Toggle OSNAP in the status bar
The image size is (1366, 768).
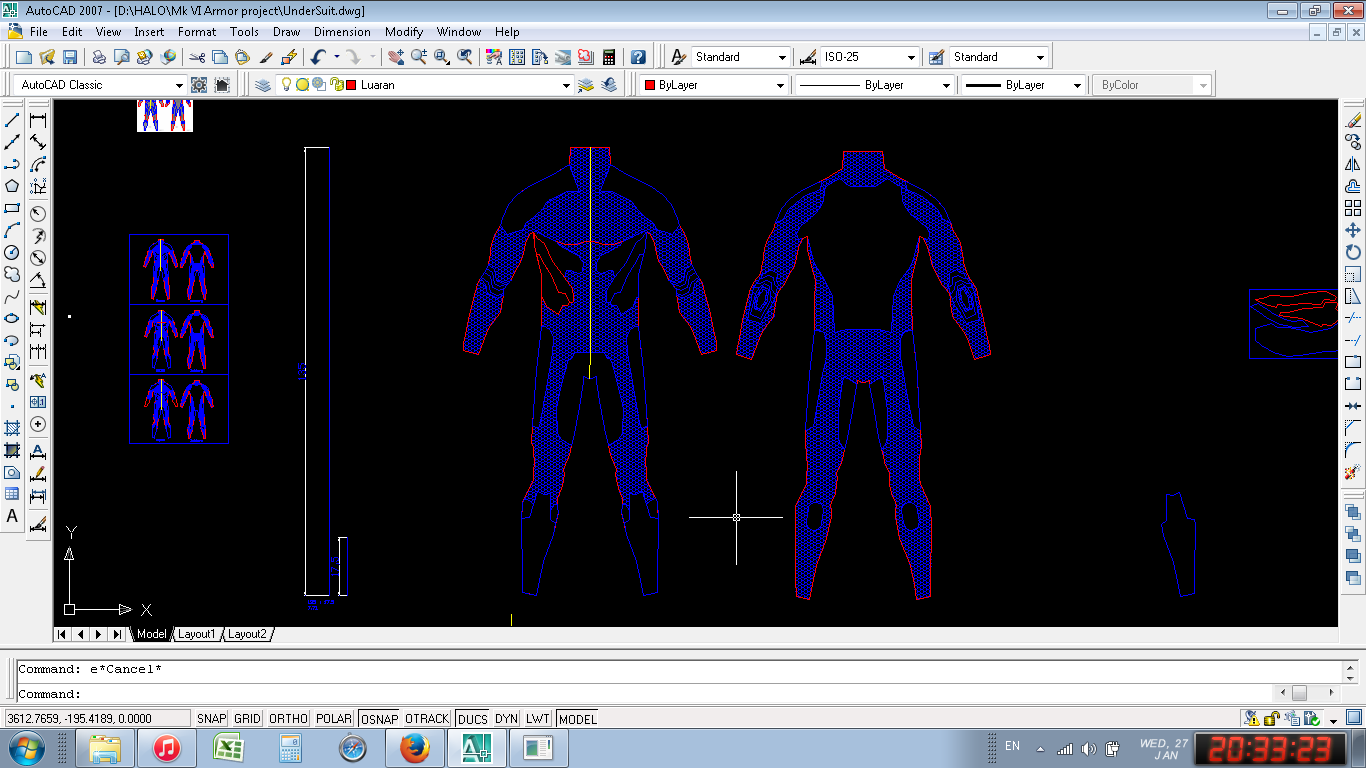coord(379,719)
